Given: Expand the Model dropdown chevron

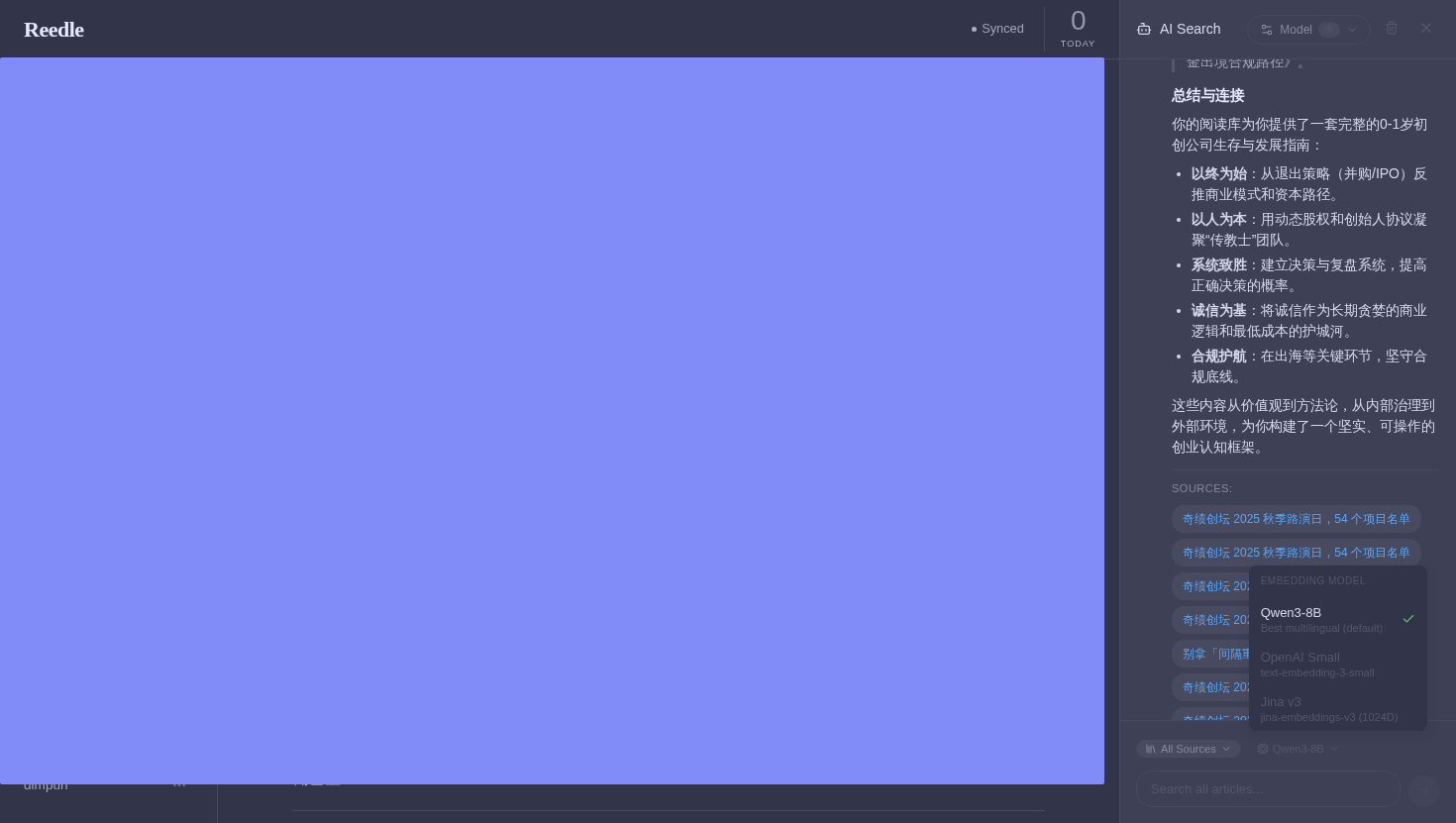Looking at the screenshot, I should 1352,30.
